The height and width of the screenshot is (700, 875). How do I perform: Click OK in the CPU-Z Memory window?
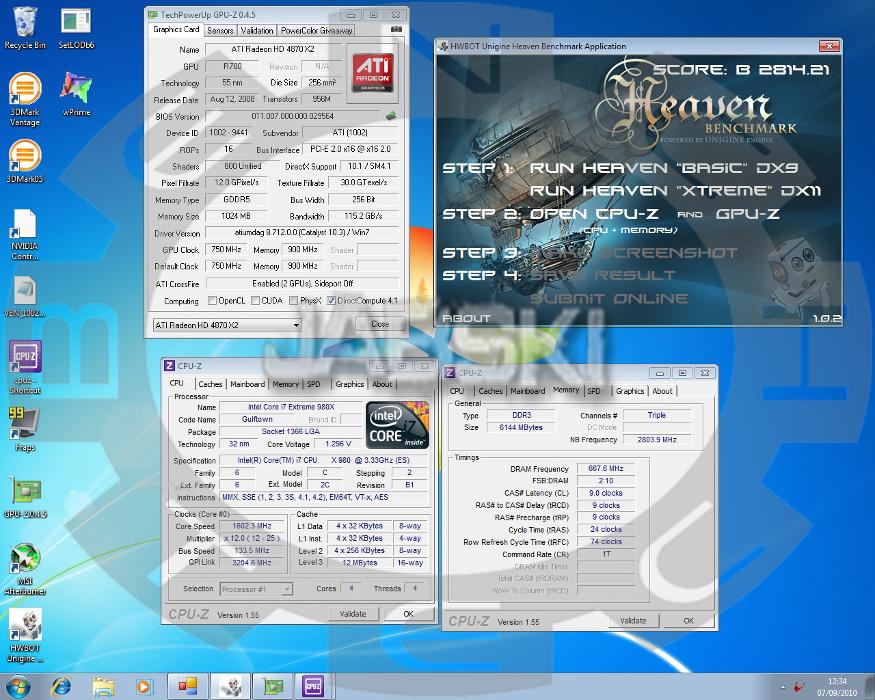click(x=689, y=620)
